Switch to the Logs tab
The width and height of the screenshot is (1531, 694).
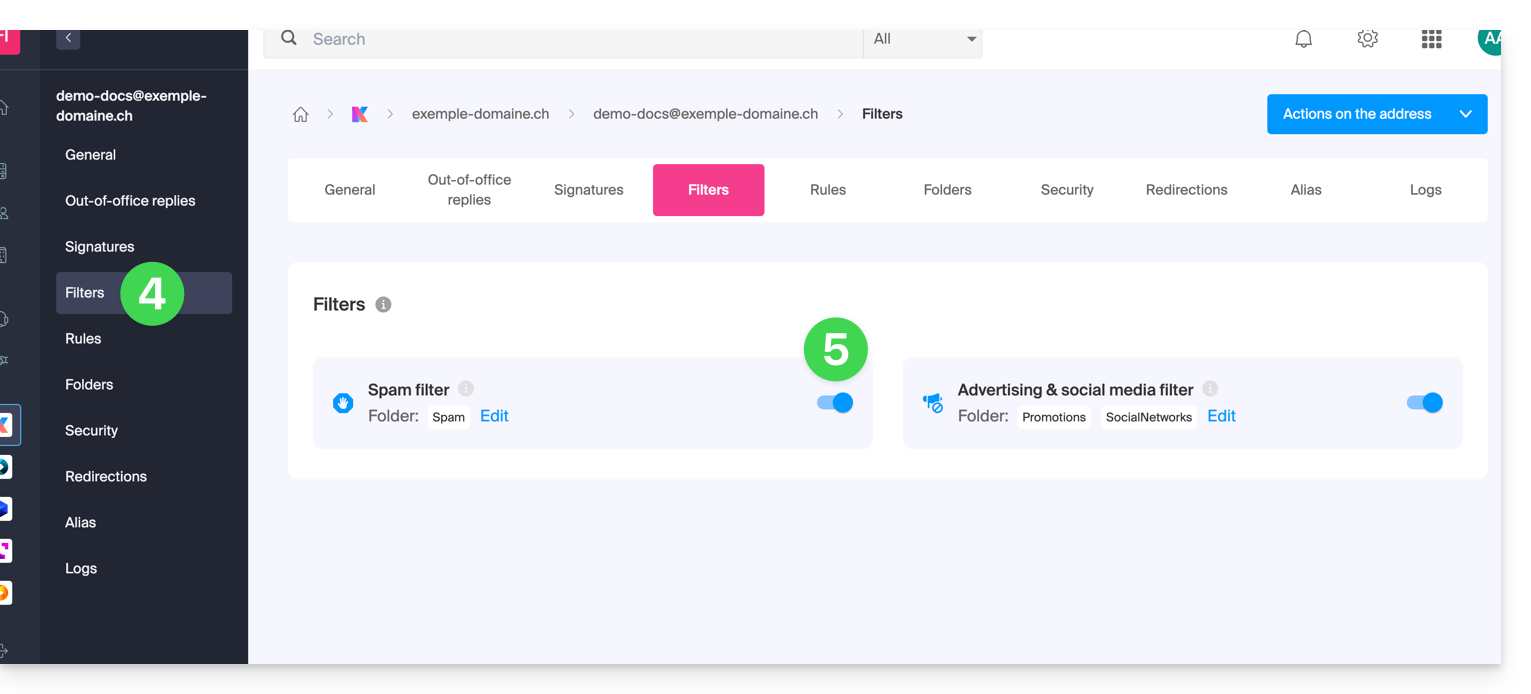pyautogui.click(x=1426, y=190)
